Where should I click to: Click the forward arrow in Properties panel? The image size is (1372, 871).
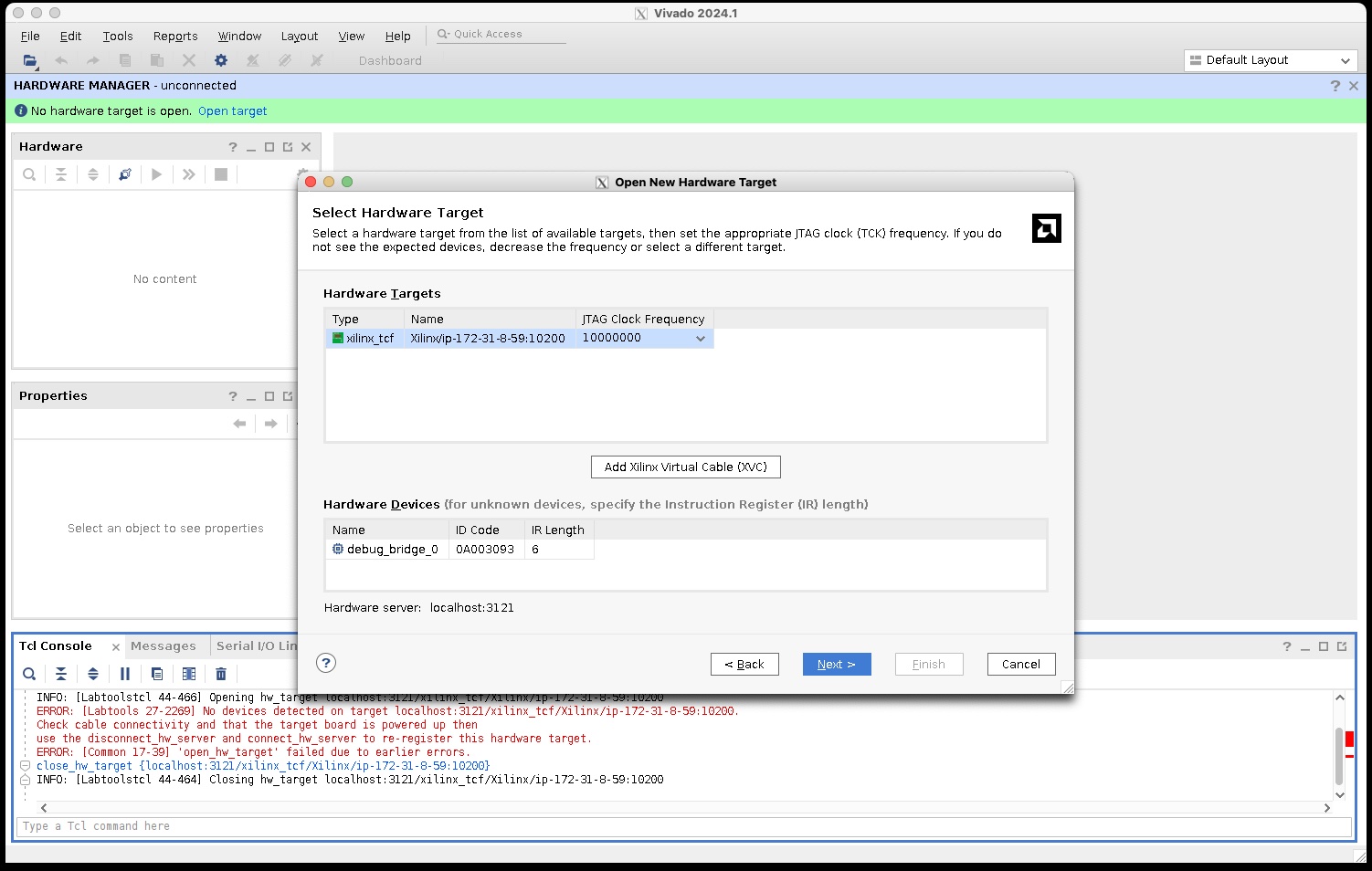[270, 424]
